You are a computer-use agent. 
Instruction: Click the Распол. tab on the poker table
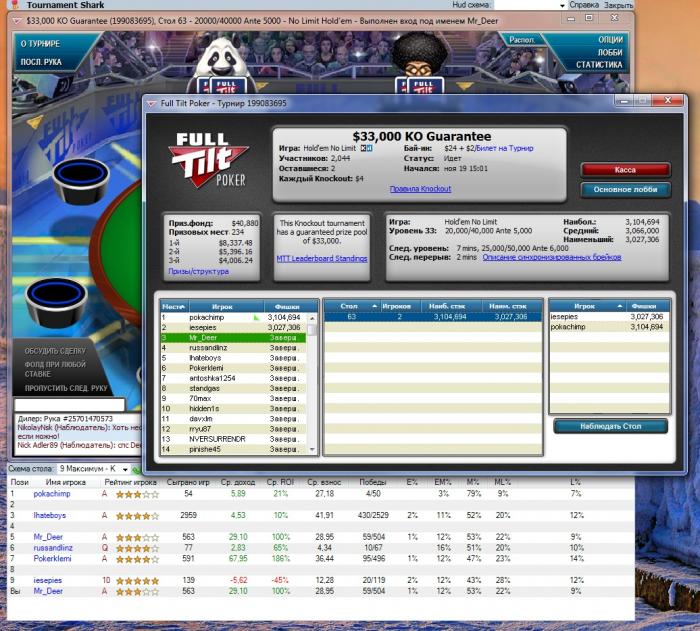[x=522, y=40]
